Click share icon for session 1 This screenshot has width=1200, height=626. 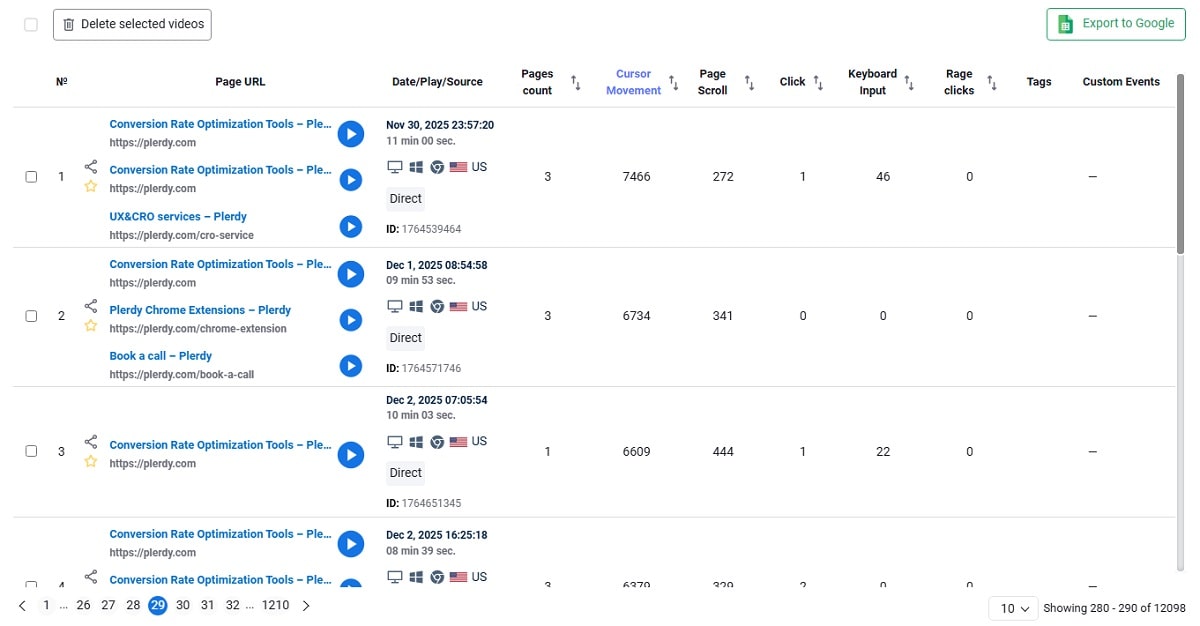pyautogui.click(x=91, y=167)
